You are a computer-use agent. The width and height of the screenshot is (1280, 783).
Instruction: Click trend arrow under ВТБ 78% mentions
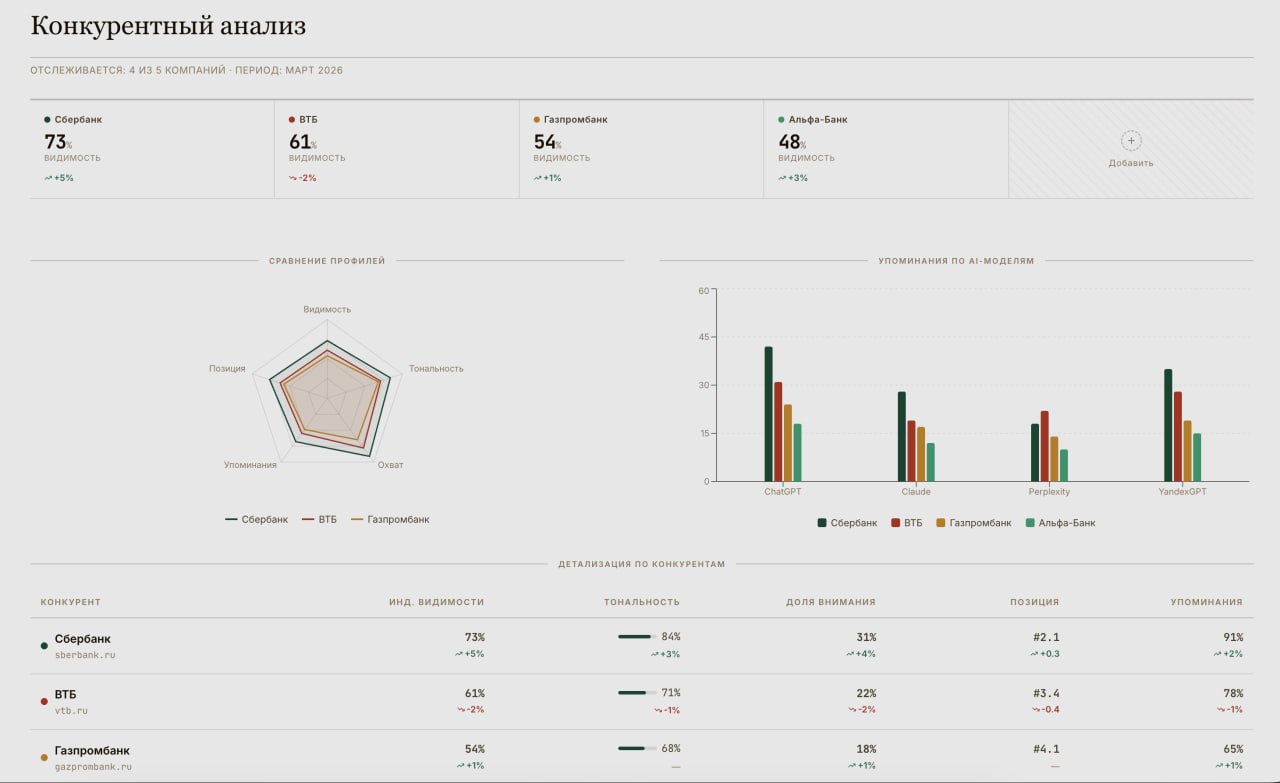[1221, 710]
